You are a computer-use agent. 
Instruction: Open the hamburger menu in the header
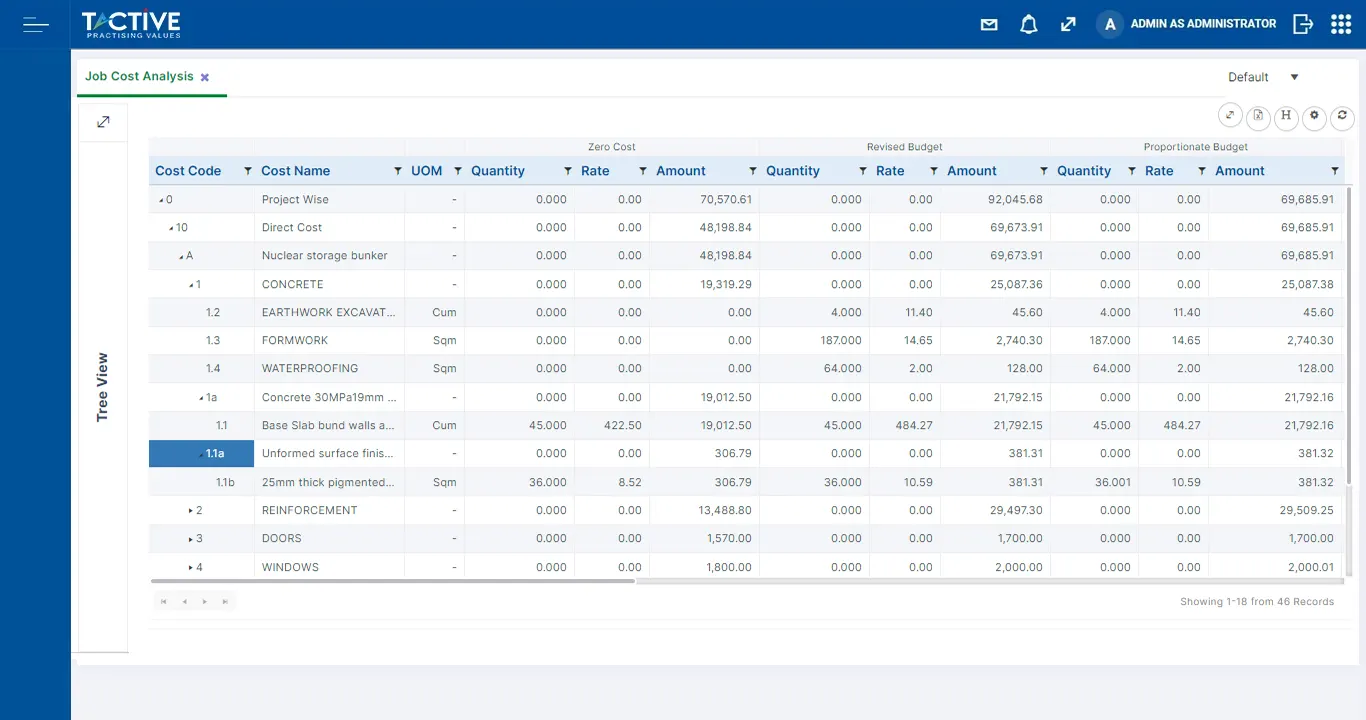35,24
